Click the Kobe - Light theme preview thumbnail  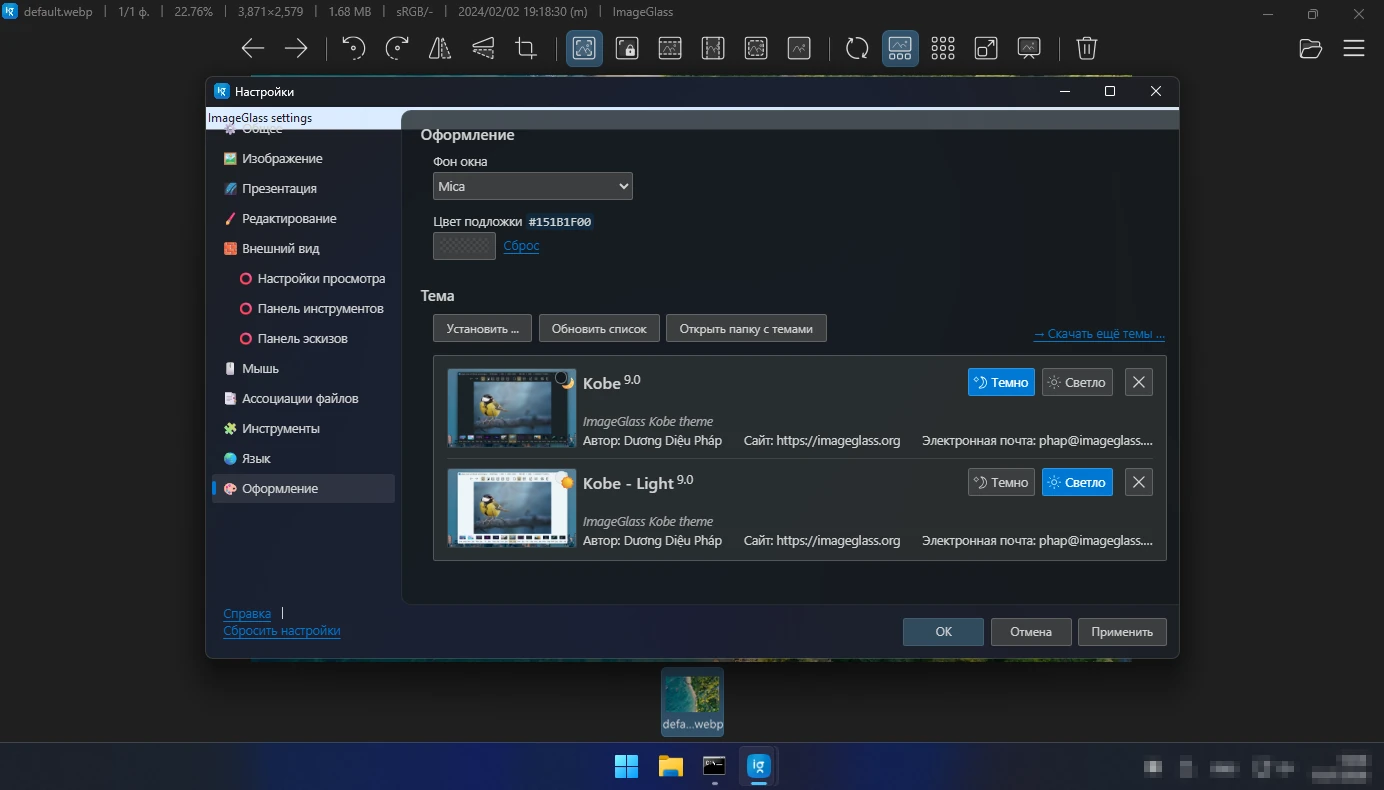coord(512,507)
